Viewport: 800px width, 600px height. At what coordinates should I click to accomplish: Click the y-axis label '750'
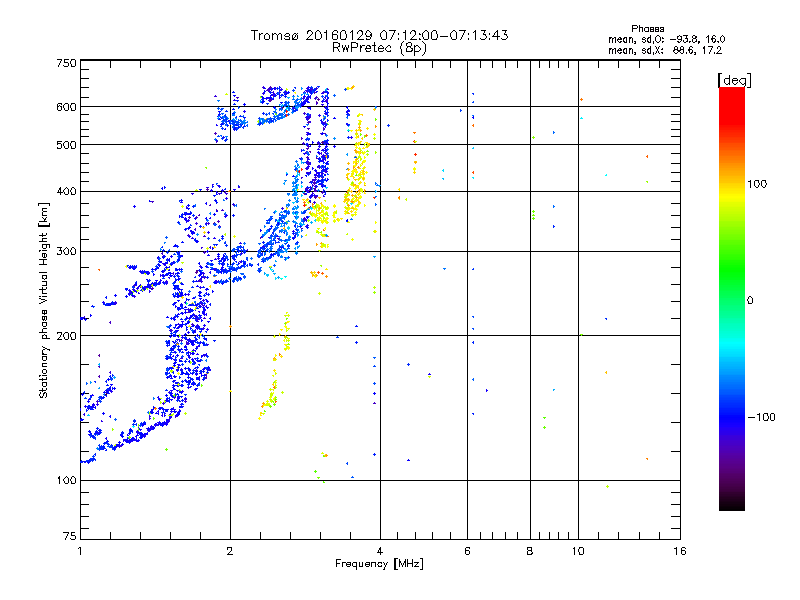66,63
